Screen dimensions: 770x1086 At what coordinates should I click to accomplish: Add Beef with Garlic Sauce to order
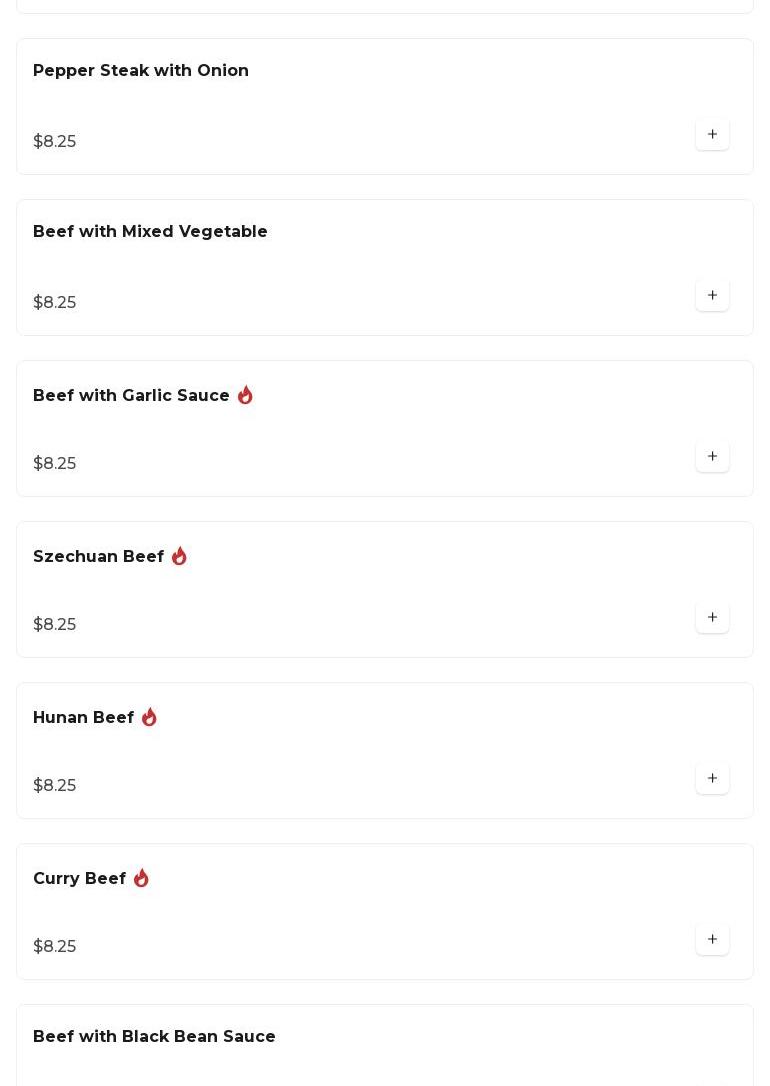pyautogui.click(x=712, y=457)
